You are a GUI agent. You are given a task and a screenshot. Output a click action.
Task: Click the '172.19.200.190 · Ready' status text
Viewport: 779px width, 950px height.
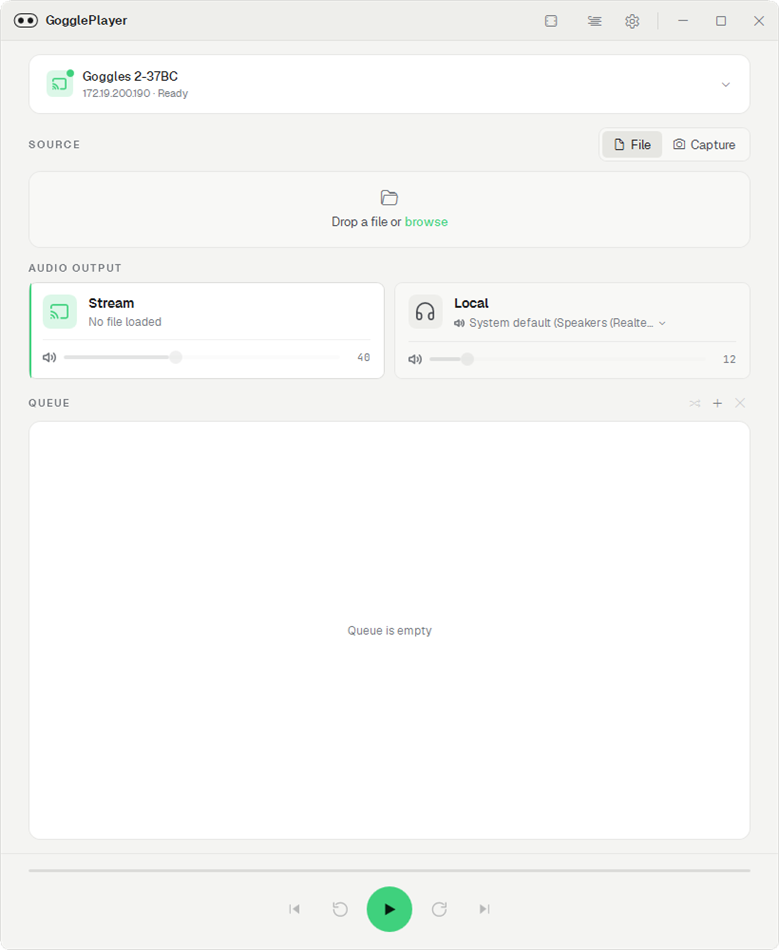135,93
